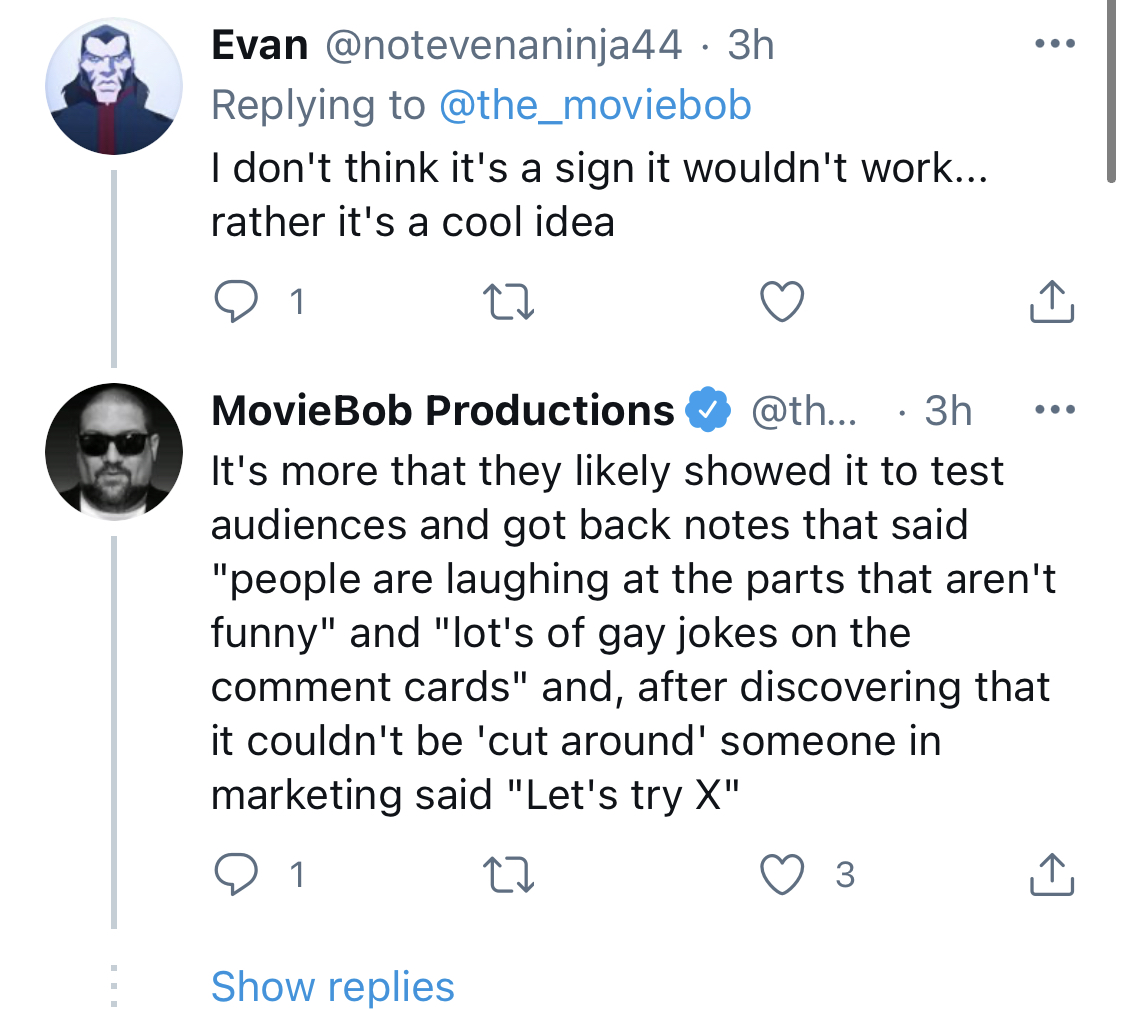Share MovieBob Productions' tweet
Screen dimensions: 1125x1009
pyautogui.click(x=1051, y=873)
